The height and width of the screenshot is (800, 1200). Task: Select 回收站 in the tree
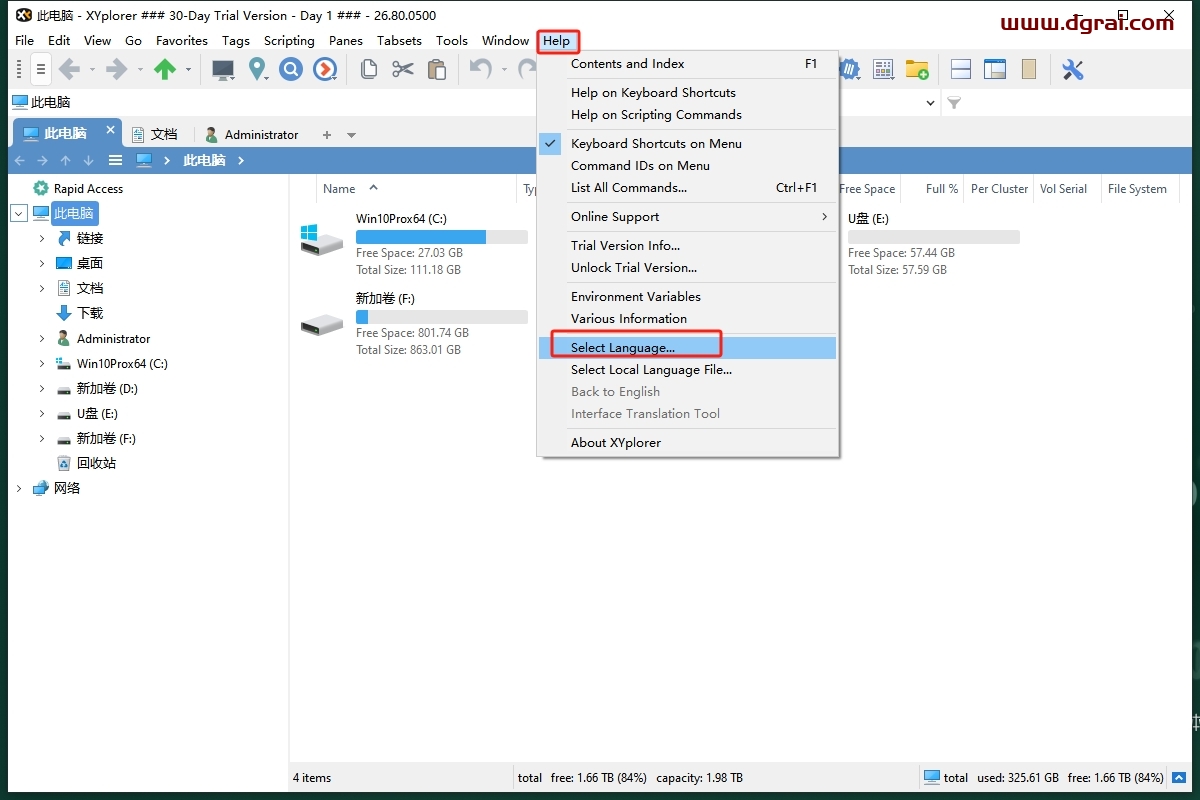pos(96,463)
